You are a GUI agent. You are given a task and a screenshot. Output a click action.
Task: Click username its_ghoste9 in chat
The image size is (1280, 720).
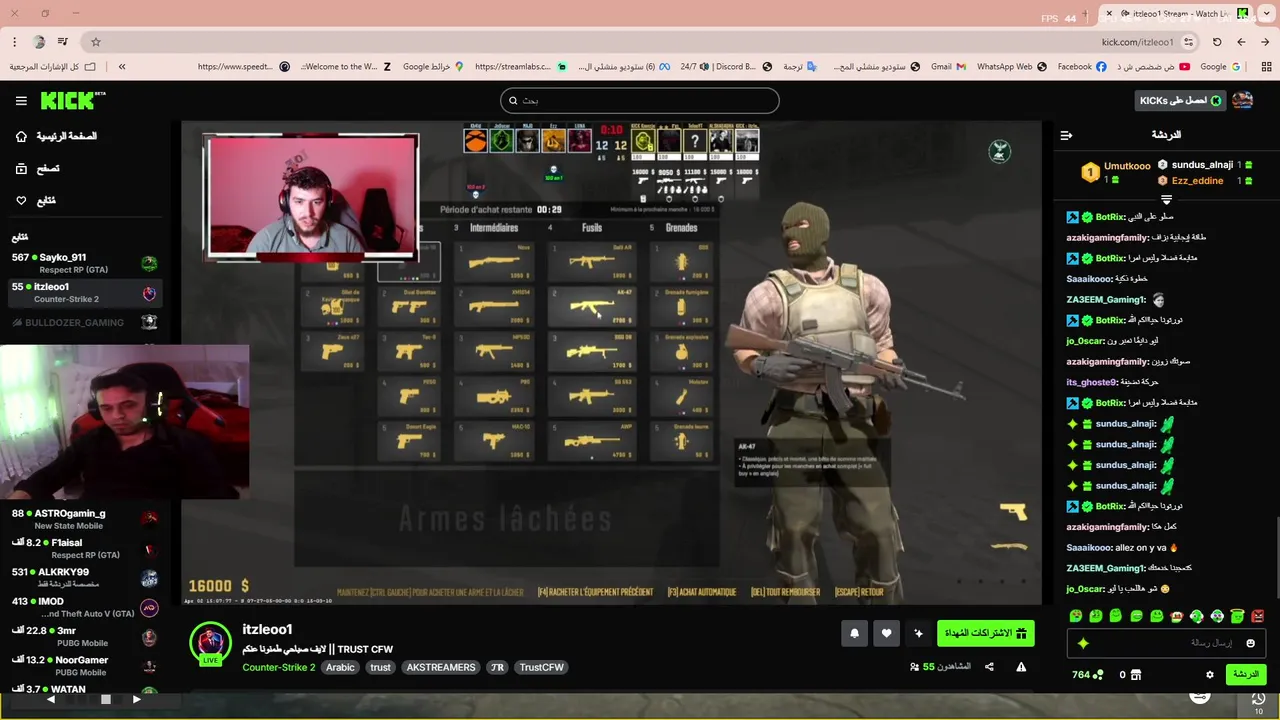1091,382
